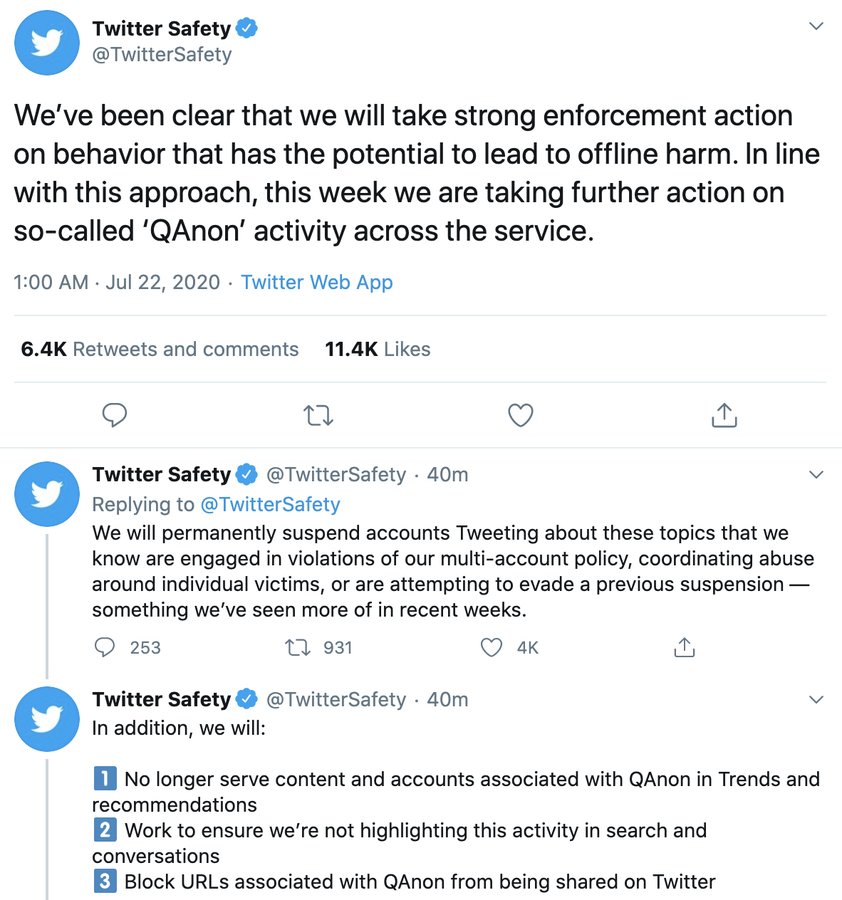This screenshot has height=900, width=842.
Task: Like the main Twitter Safety tweet
Action: pyautogui.click(x=521, y=415)
